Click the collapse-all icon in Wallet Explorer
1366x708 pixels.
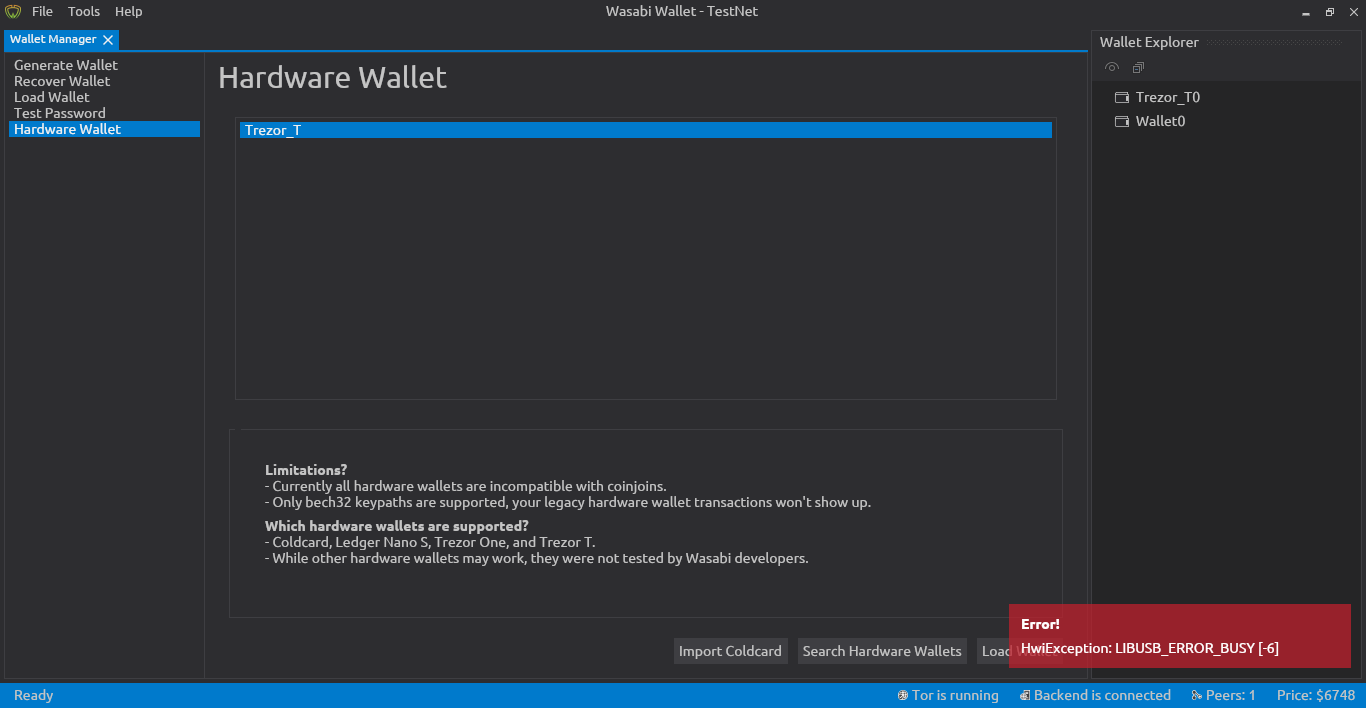pyautogui.click(x=1138, y=67)
